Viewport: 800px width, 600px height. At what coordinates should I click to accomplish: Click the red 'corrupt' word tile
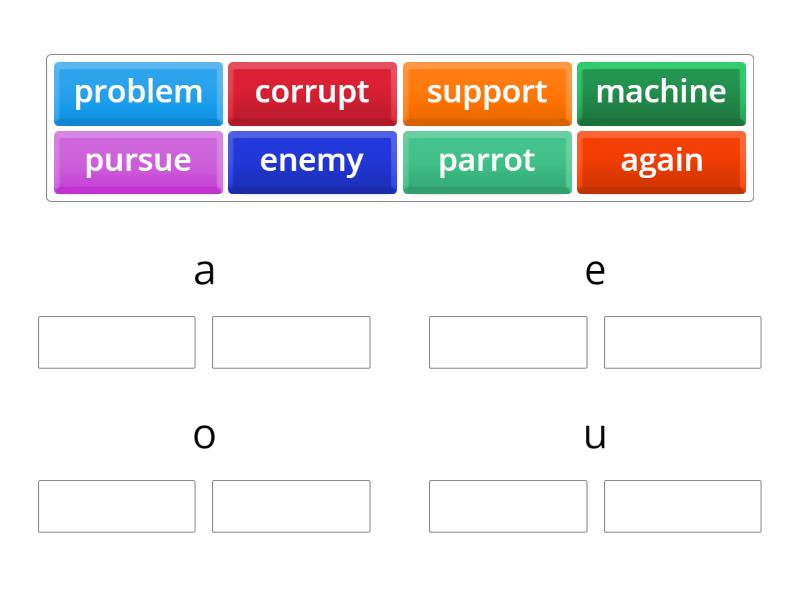coord(313,93)
